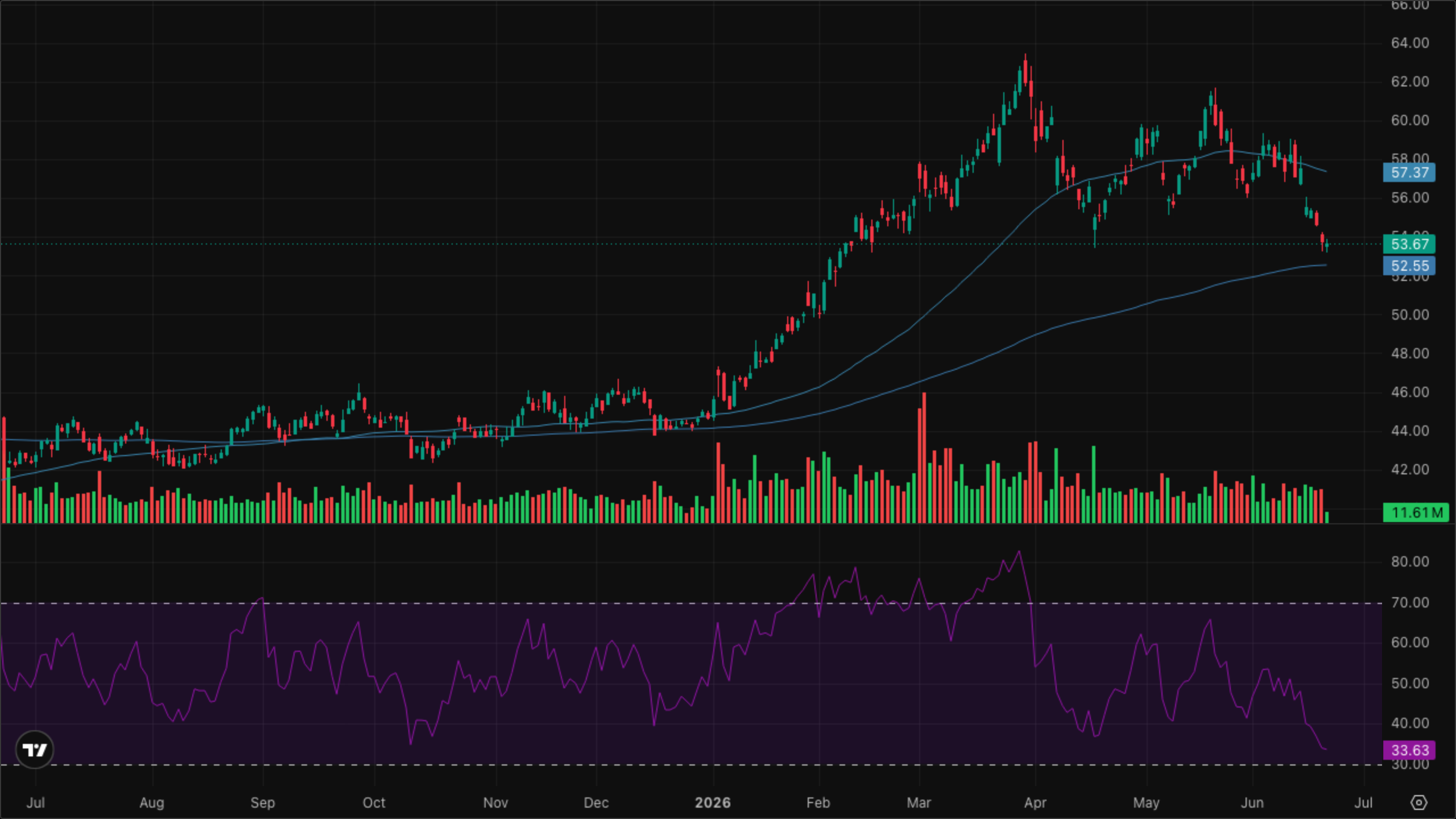Click the volume label 11.61 M
This screenshot has width=1456, height=819.
(x=1416, y=512)
